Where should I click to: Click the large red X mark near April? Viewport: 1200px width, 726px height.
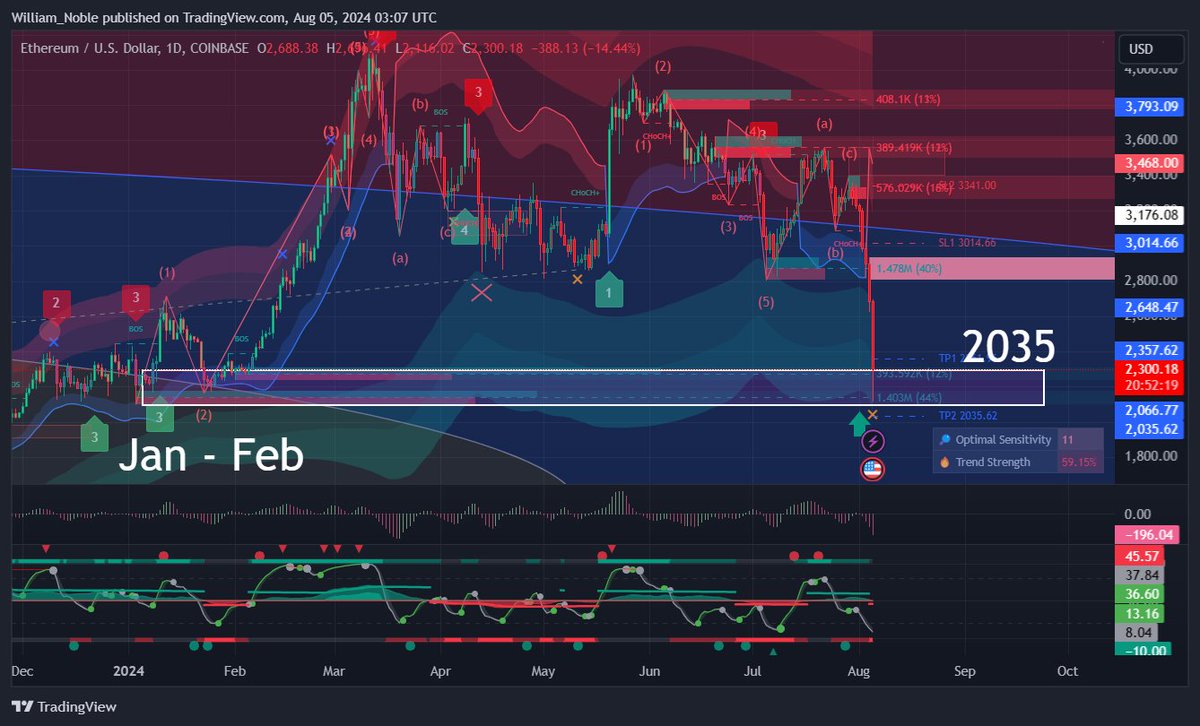coord(481,292)
